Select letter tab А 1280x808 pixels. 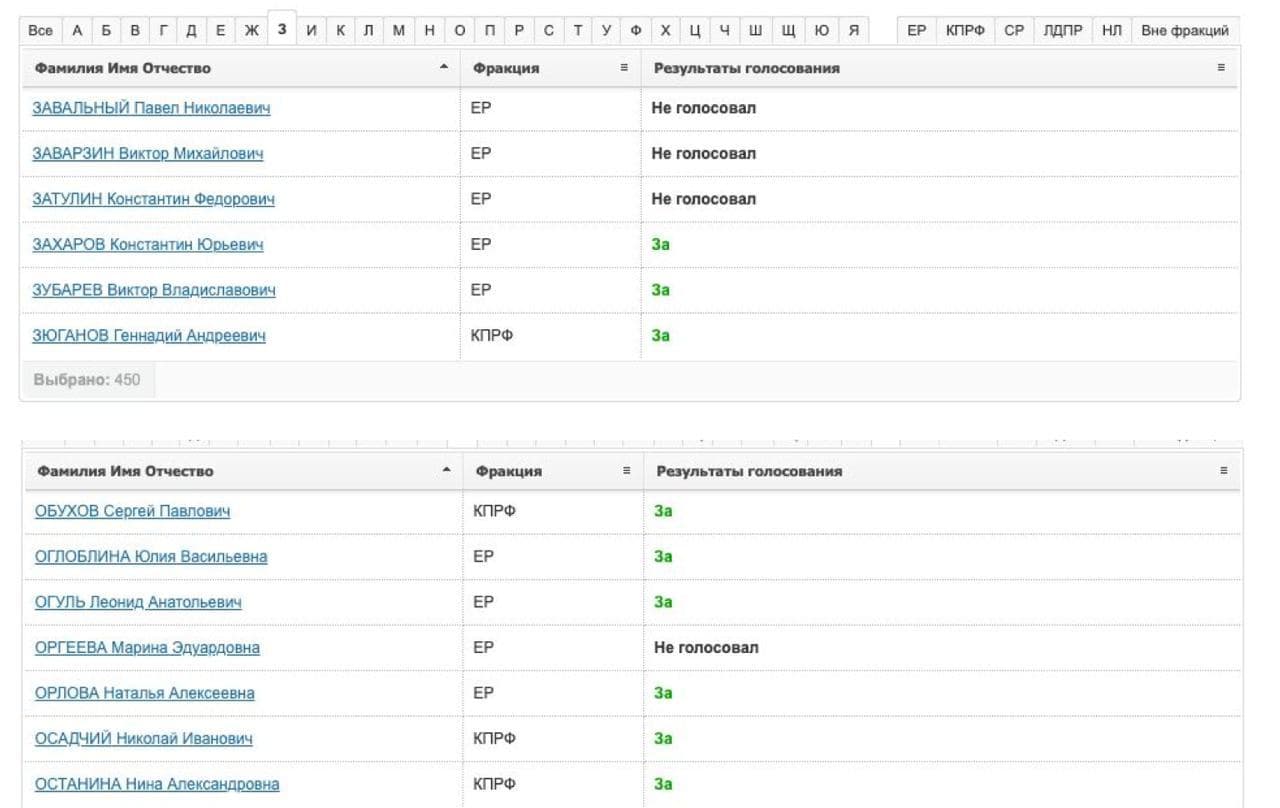(x=77, y=31)
